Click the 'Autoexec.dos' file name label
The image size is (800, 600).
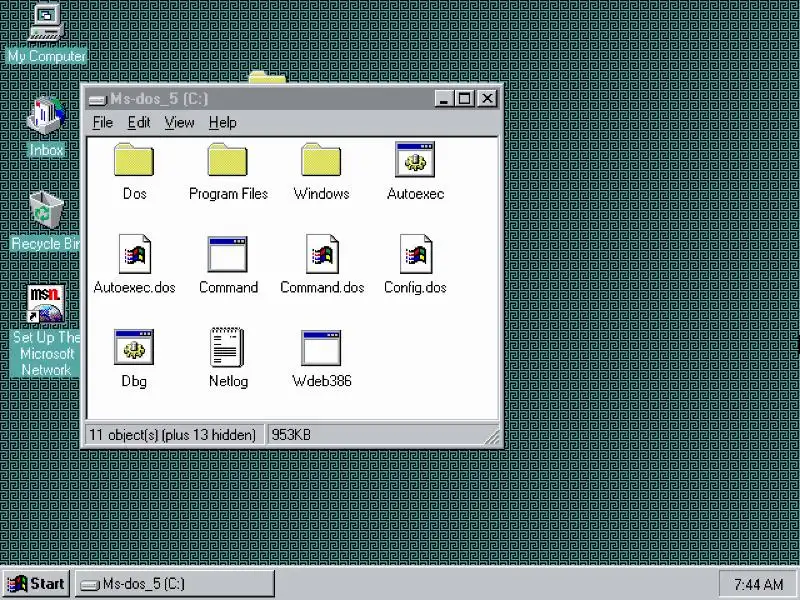pyautogui.click(x=135, y=287)
